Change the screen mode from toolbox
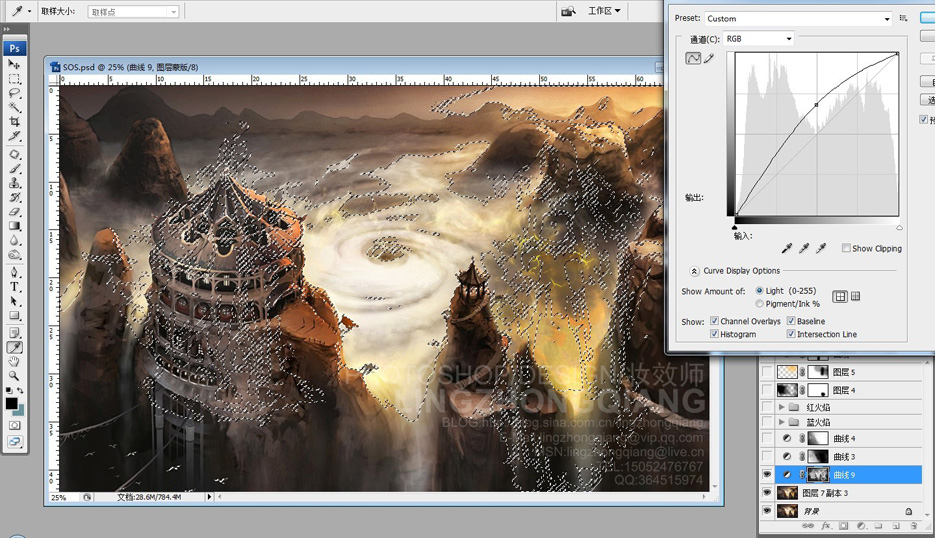Screen dimensions: 935x538 [x=14, y=442]
